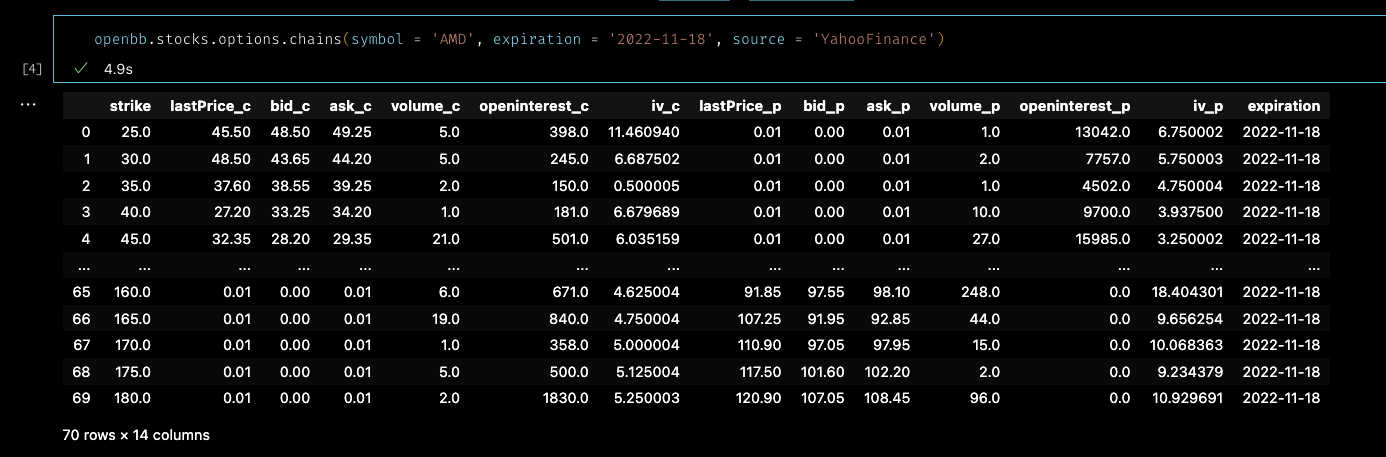Viewport: 1386px width, 457px height.
Task: Click the 1830.0 openinterest_c cell
Action: tap(565, 399)
